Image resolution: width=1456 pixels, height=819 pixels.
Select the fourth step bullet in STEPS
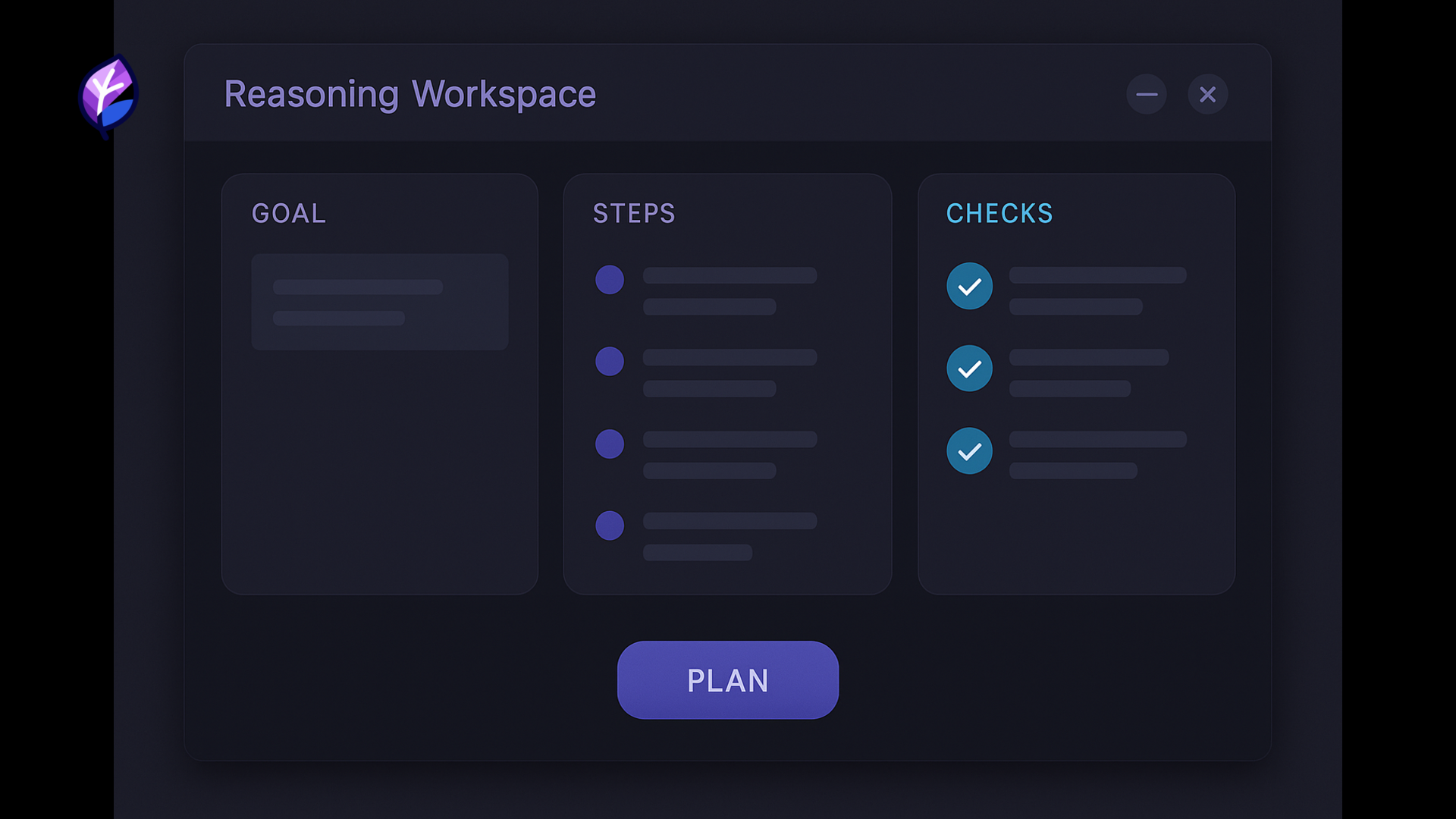point(609,526)
